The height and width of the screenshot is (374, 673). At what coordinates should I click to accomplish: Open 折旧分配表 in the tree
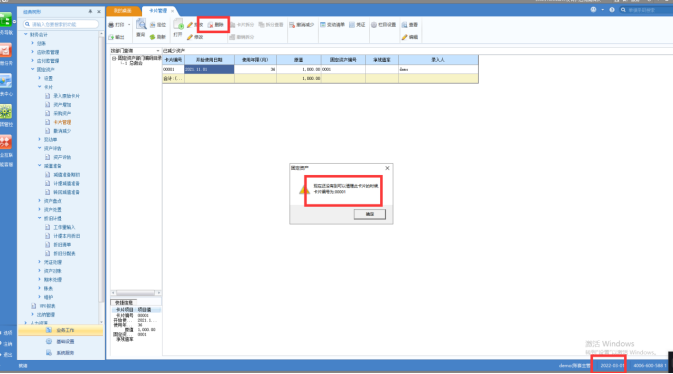coord(64,253)
